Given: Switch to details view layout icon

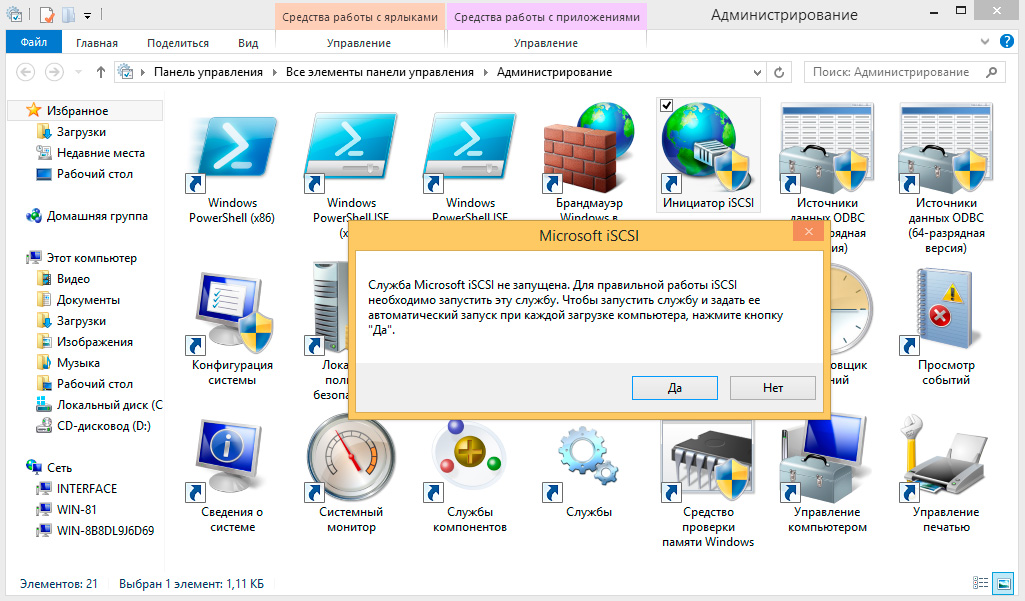Looking at the screenshot, I should [x=980, y=583].
